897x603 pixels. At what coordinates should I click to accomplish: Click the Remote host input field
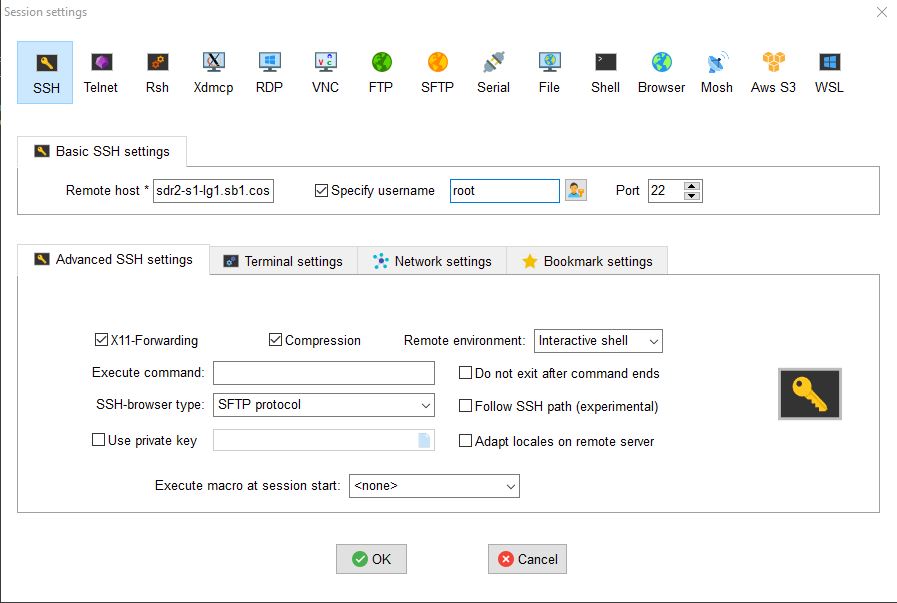click(x=213, y=191)
